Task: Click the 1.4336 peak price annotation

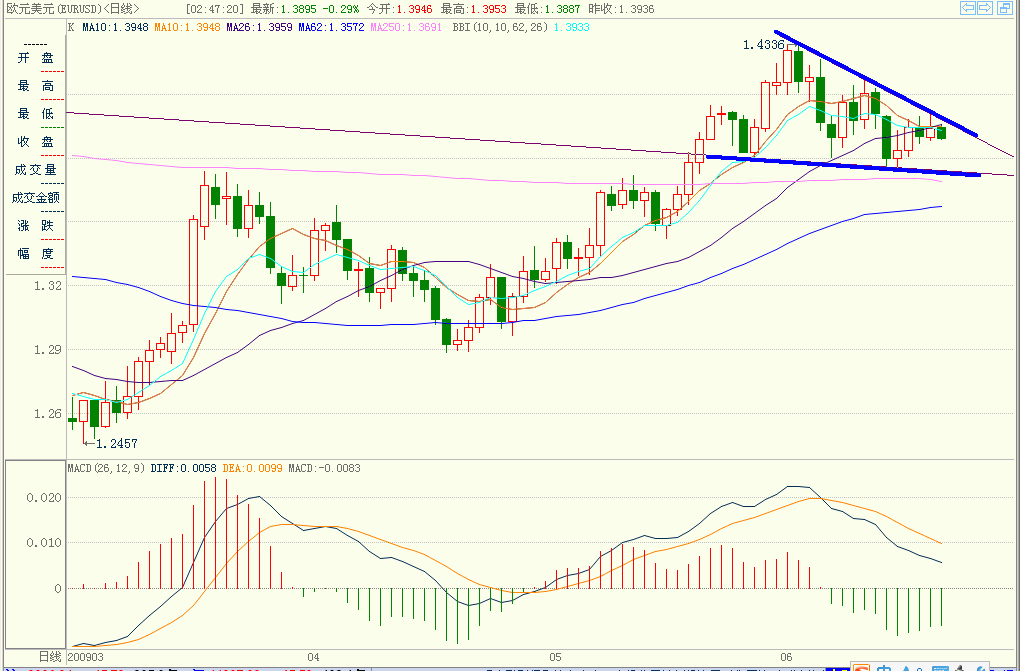Action: pyautogui.click(x=764, y=45)
